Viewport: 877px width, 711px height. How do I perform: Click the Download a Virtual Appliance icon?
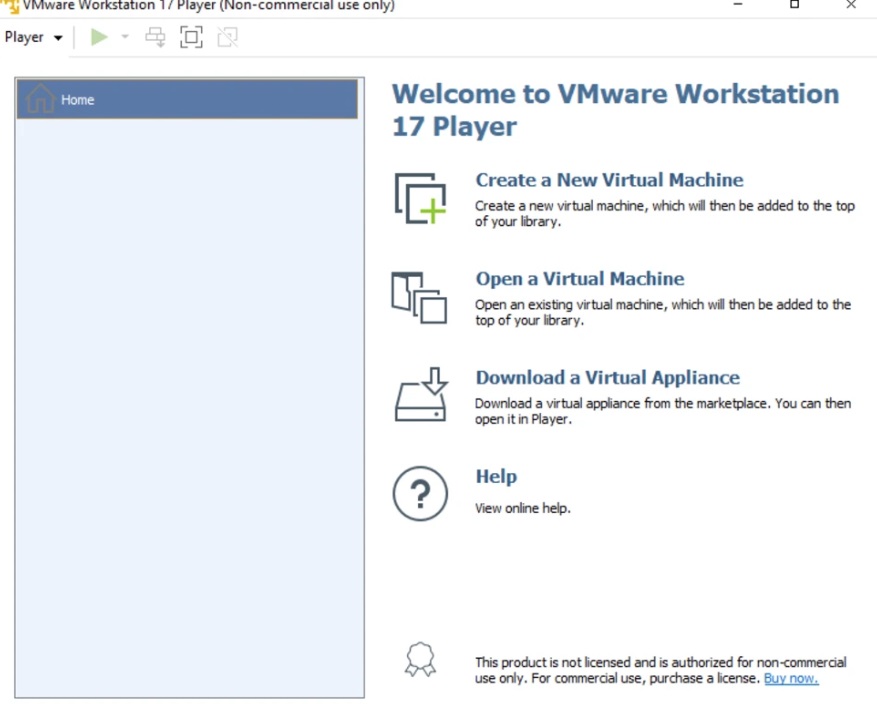coord(419,395)
